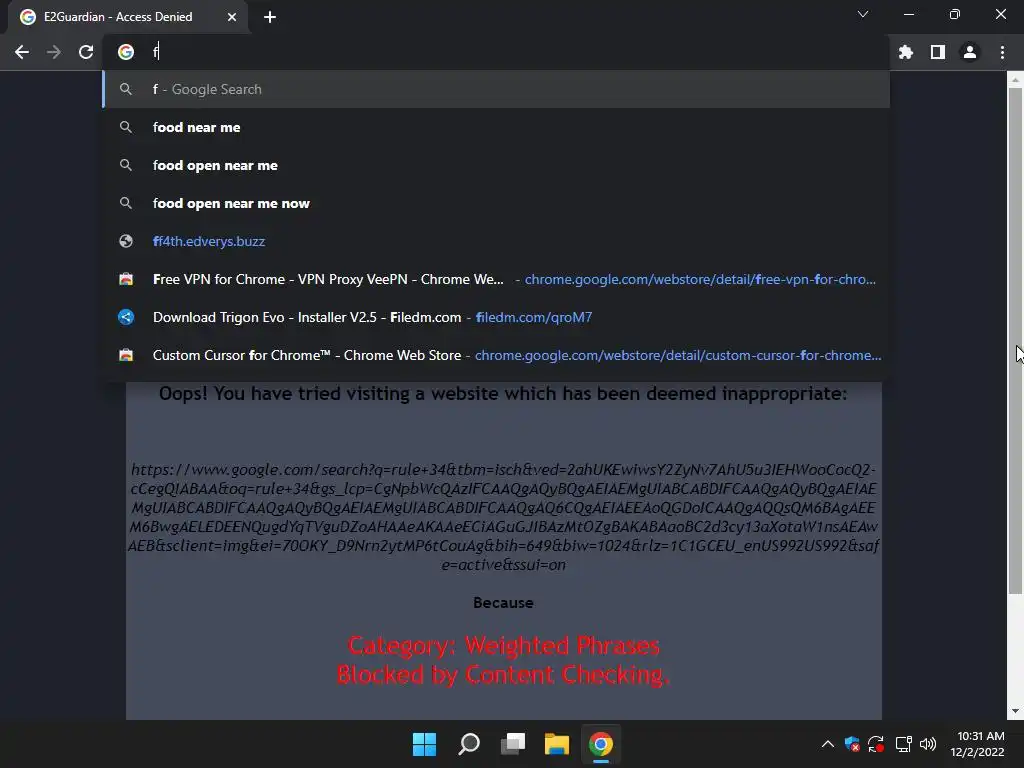Image resolution: width=1024 pixels, height=768 pixels.
Task: Open File Explorer from the taskbar
Action: click(557, 744)
